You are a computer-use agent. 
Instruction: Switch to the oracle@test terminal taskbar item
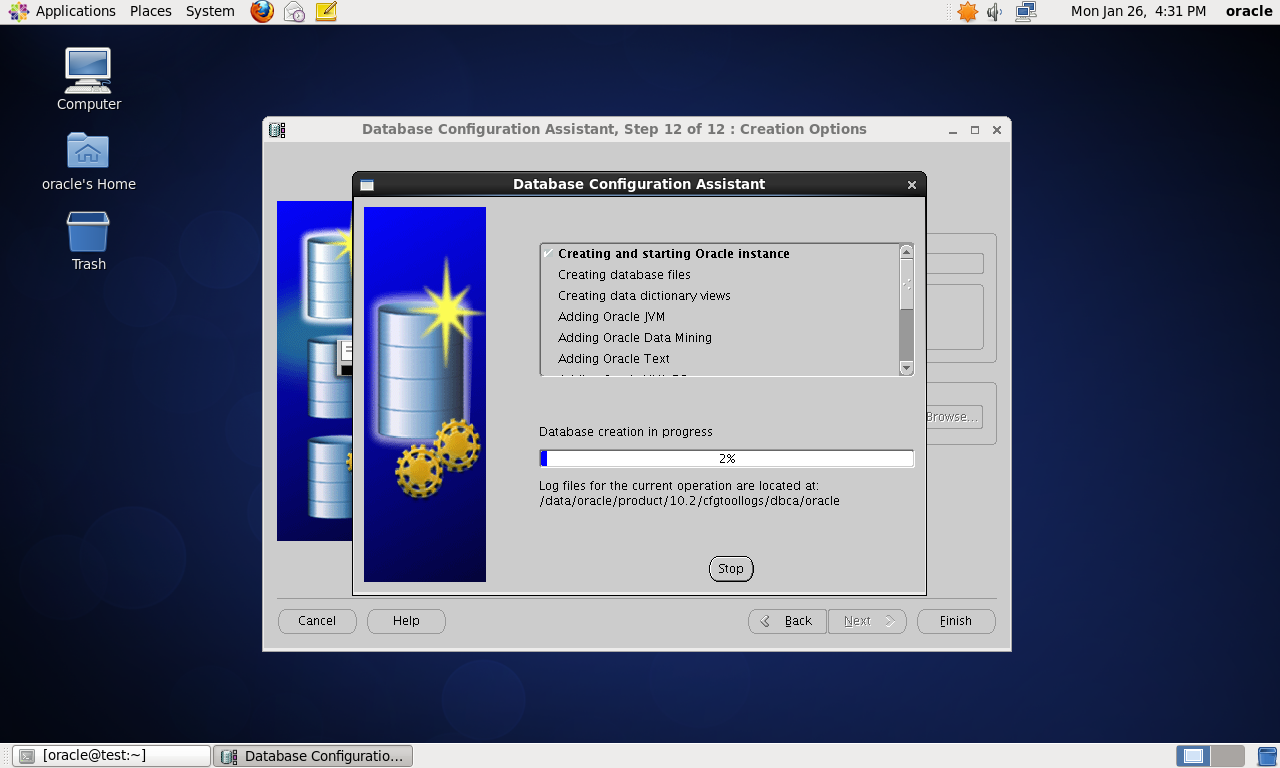point(112,756)
